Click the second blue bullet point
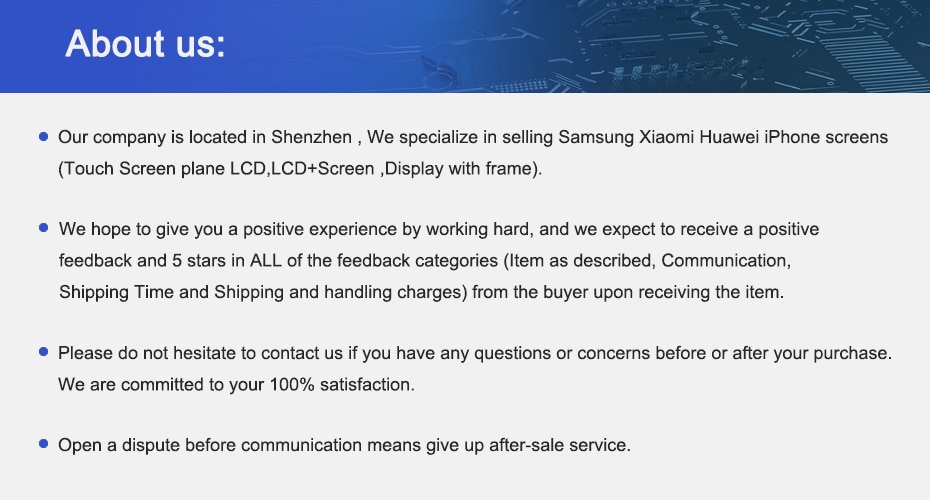This screenshot has height=500, width=930. [43, 228]
